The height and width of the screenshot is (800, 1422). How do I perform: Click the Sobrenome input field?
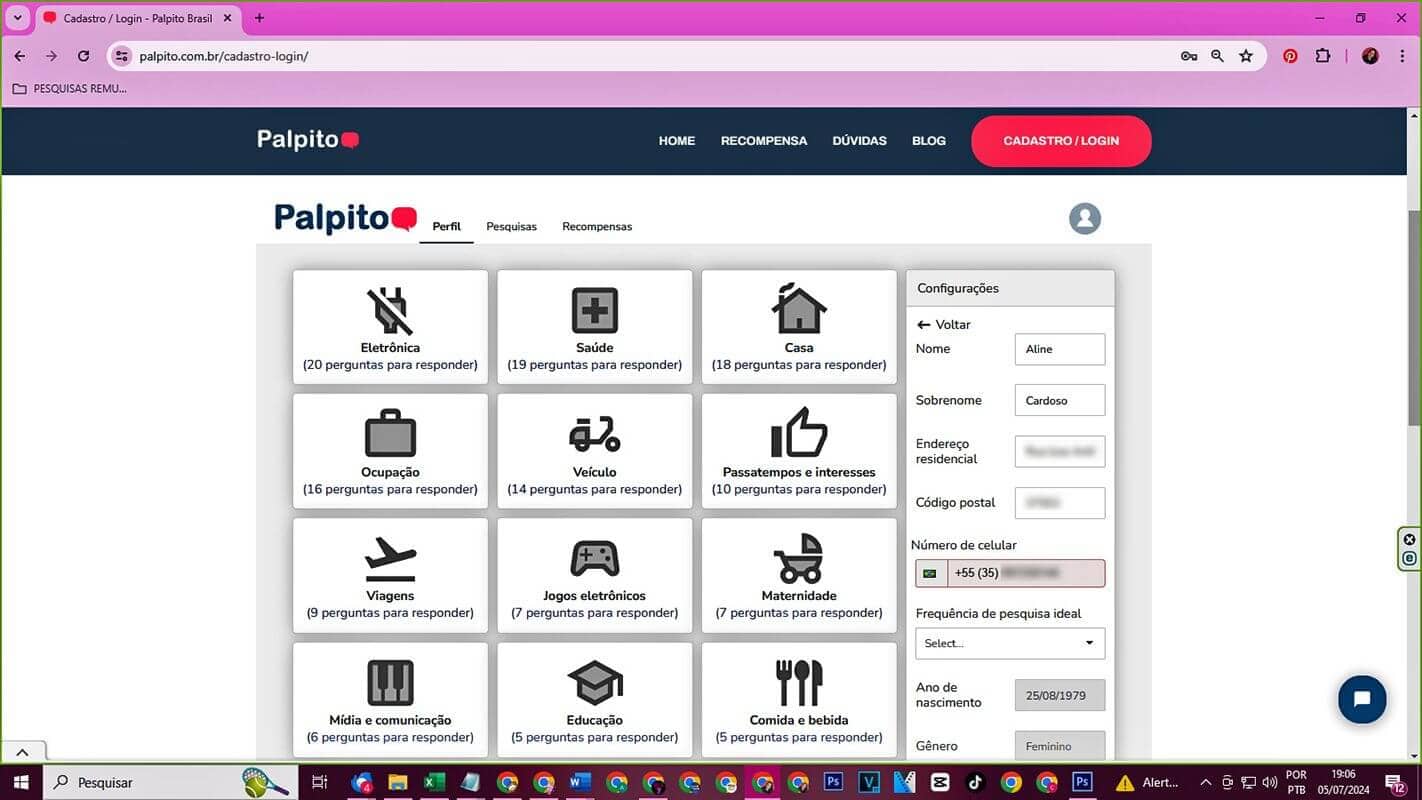coord(1060,400)
